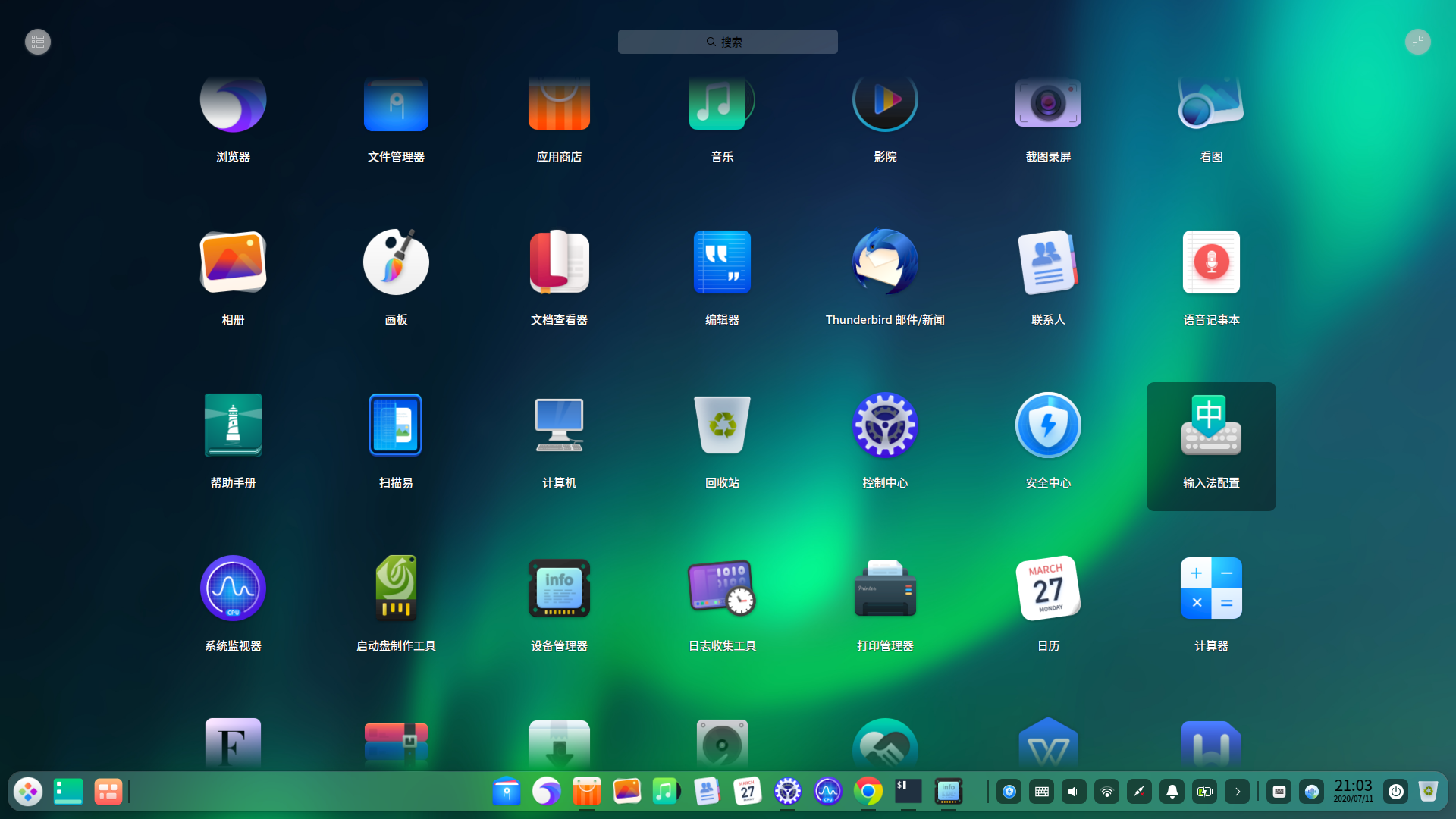Expand the dock tray arrow
Image resolution: width=1456 pixels, height=819 pixels.
(1237, 792)
